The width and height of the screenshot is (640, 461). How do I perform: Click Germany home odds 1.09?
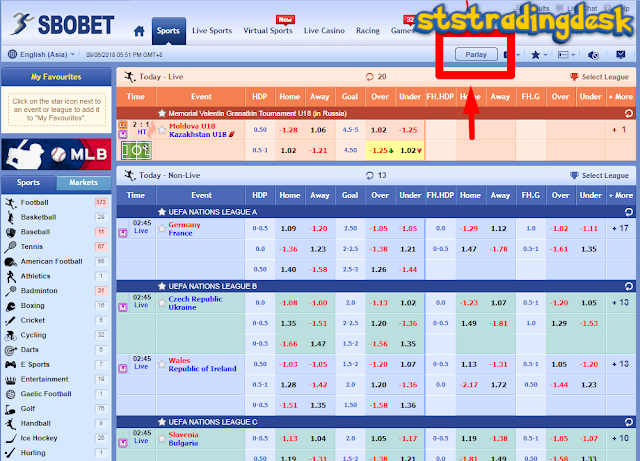(289, 229)
